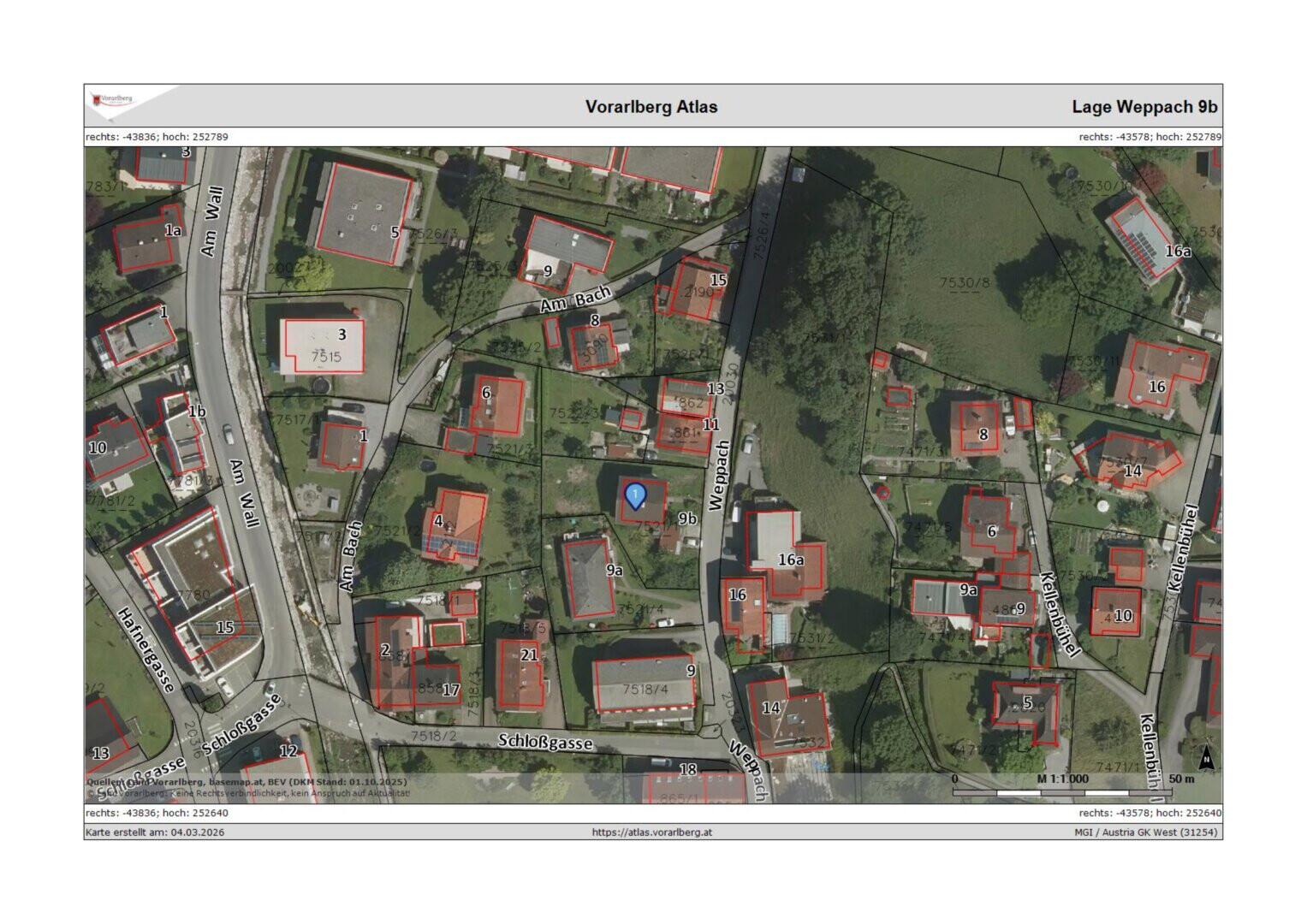Image resolution: width=1307 pixels, height=924 pixels.
Task: Click the north arrow compass symbol
Action: click(1205, 757)
